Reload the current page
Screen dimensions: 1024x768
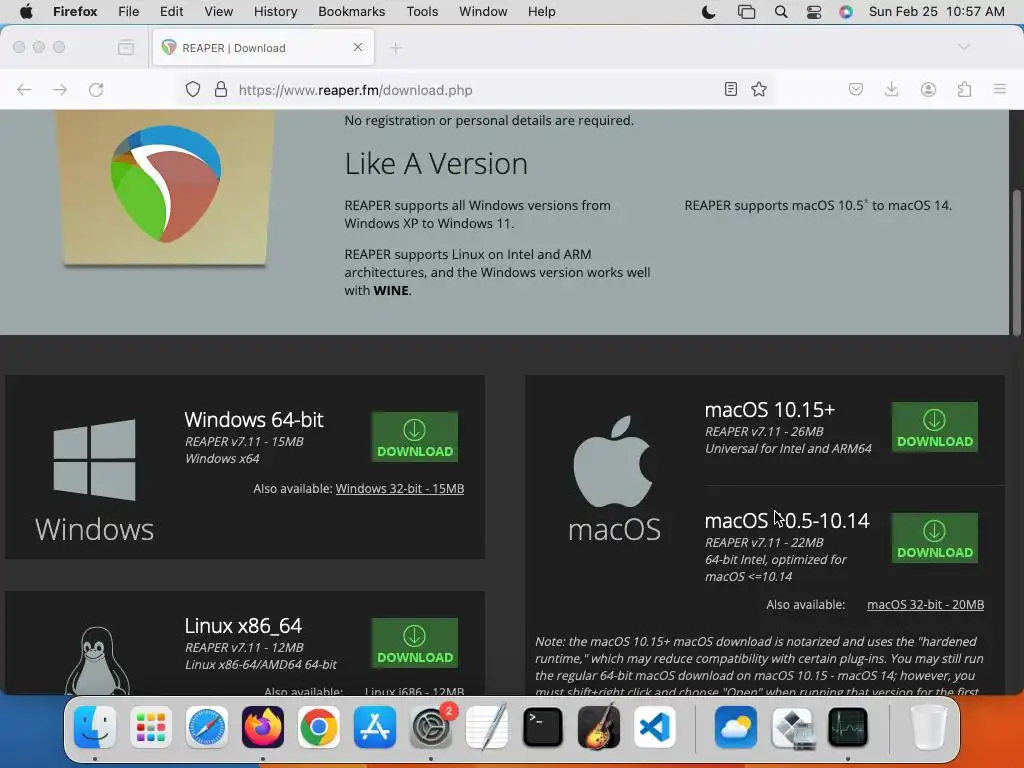coord(96,89)
